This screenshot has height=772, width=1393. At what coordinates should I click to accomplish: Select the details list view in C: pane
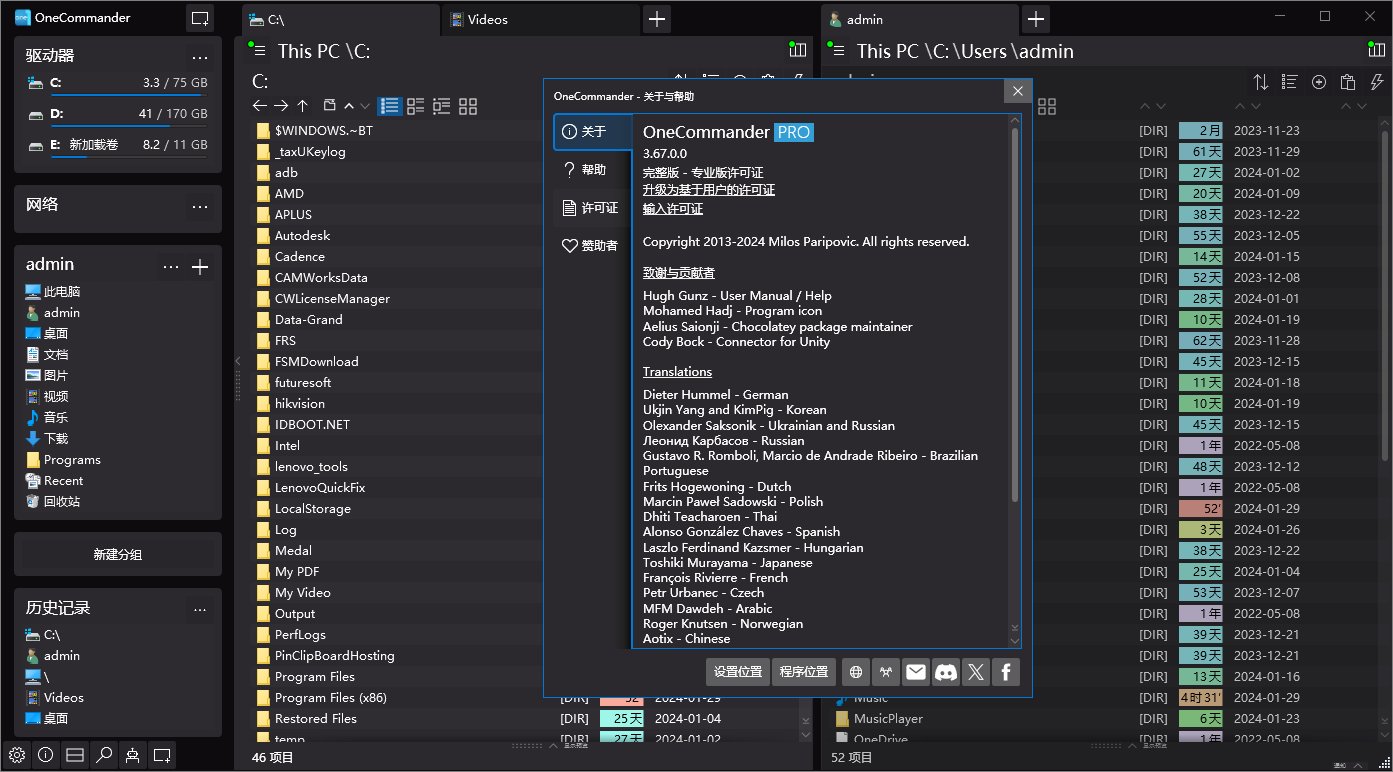pos(390,105)
